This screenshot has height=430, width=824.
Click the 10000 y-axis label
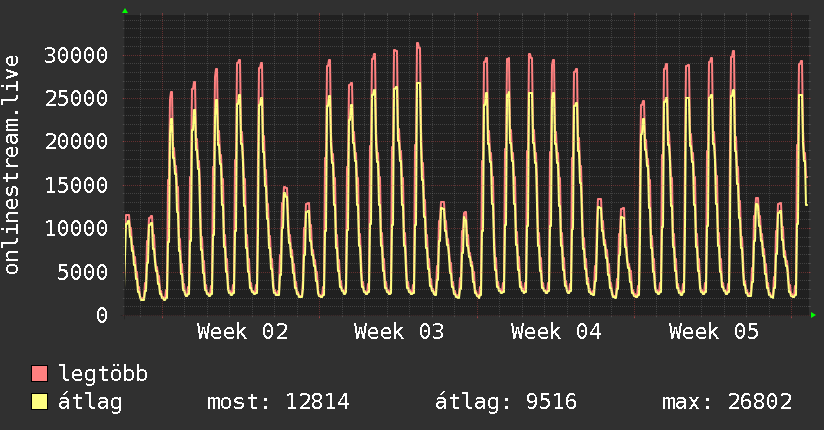pyautogui.click(x=76, y=228)
